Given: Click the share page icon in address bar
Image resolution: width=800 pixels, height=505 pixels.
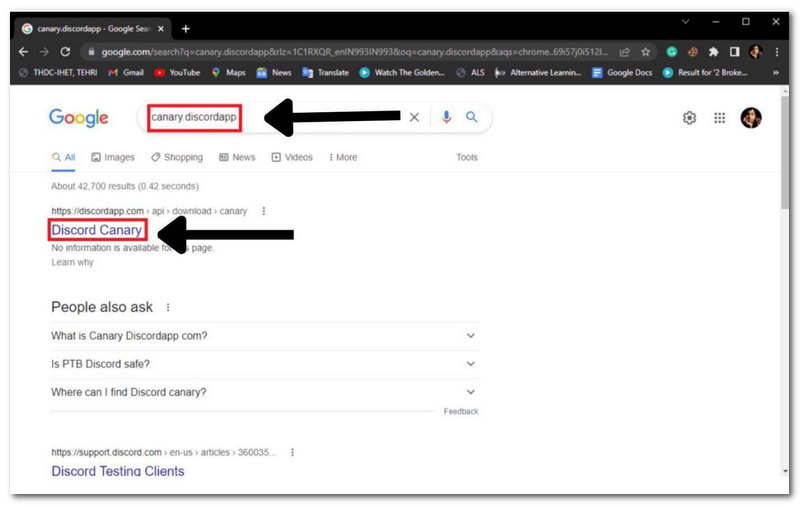Looking at the screenshot, I should click(624, 52).
